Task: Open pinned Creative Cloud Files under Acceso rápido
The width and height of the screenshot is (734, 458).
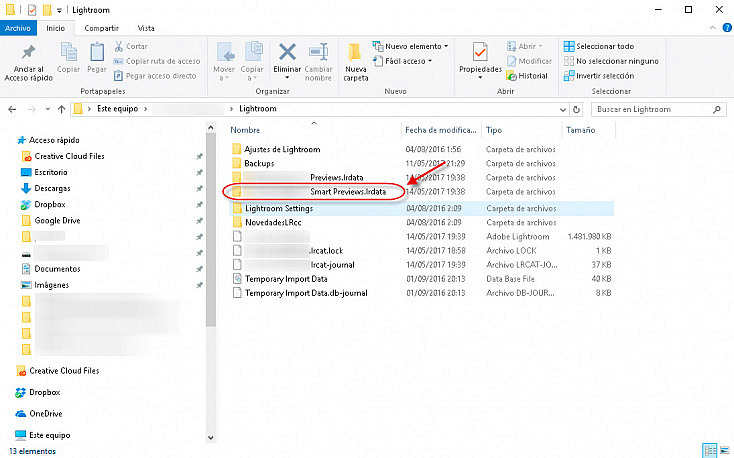Action: pos(69,156)
